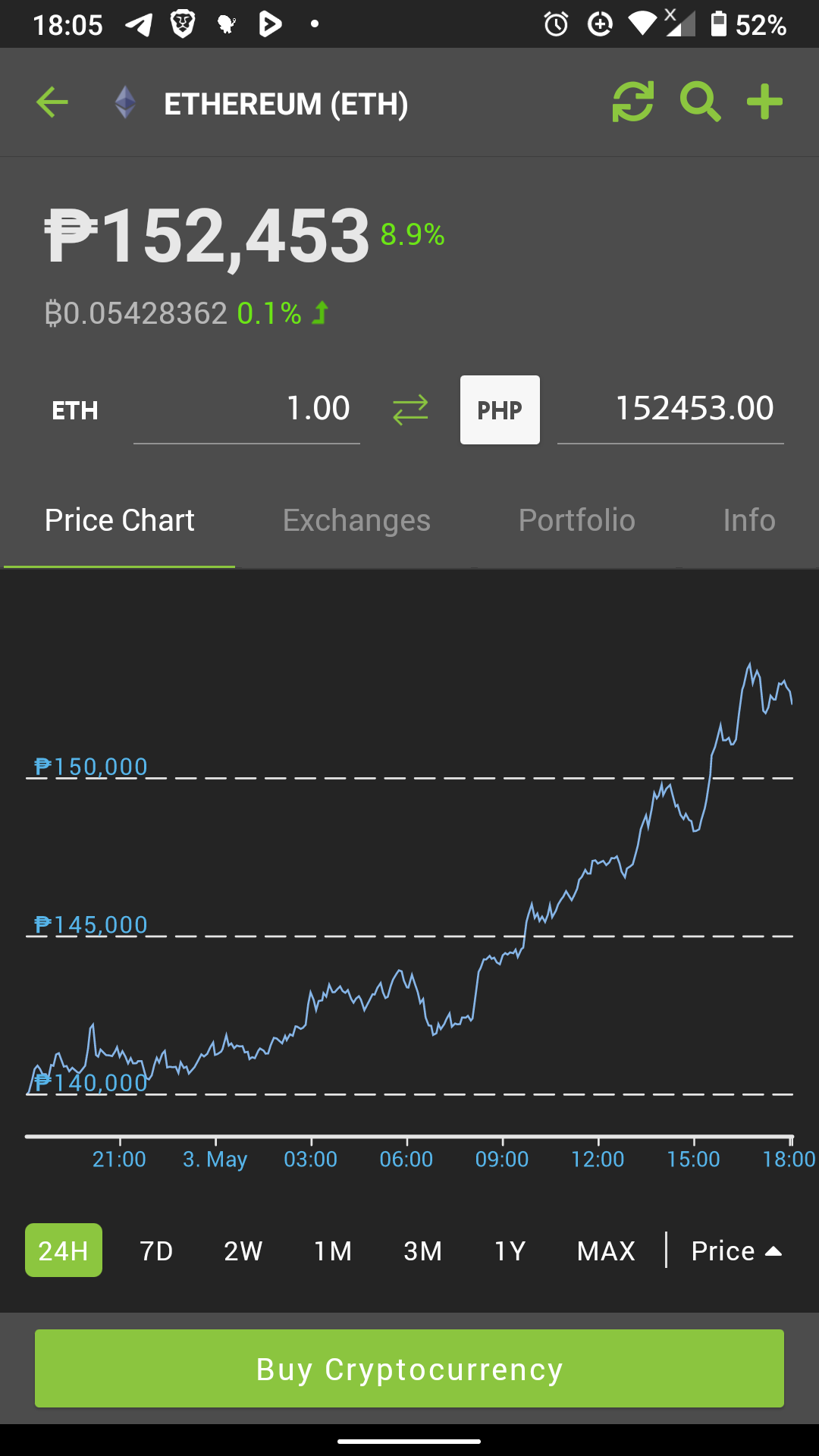Swap conversion direction with the arrows icon
The height and width of the screenshot is (1456, 819).
(x=410, y=410)
